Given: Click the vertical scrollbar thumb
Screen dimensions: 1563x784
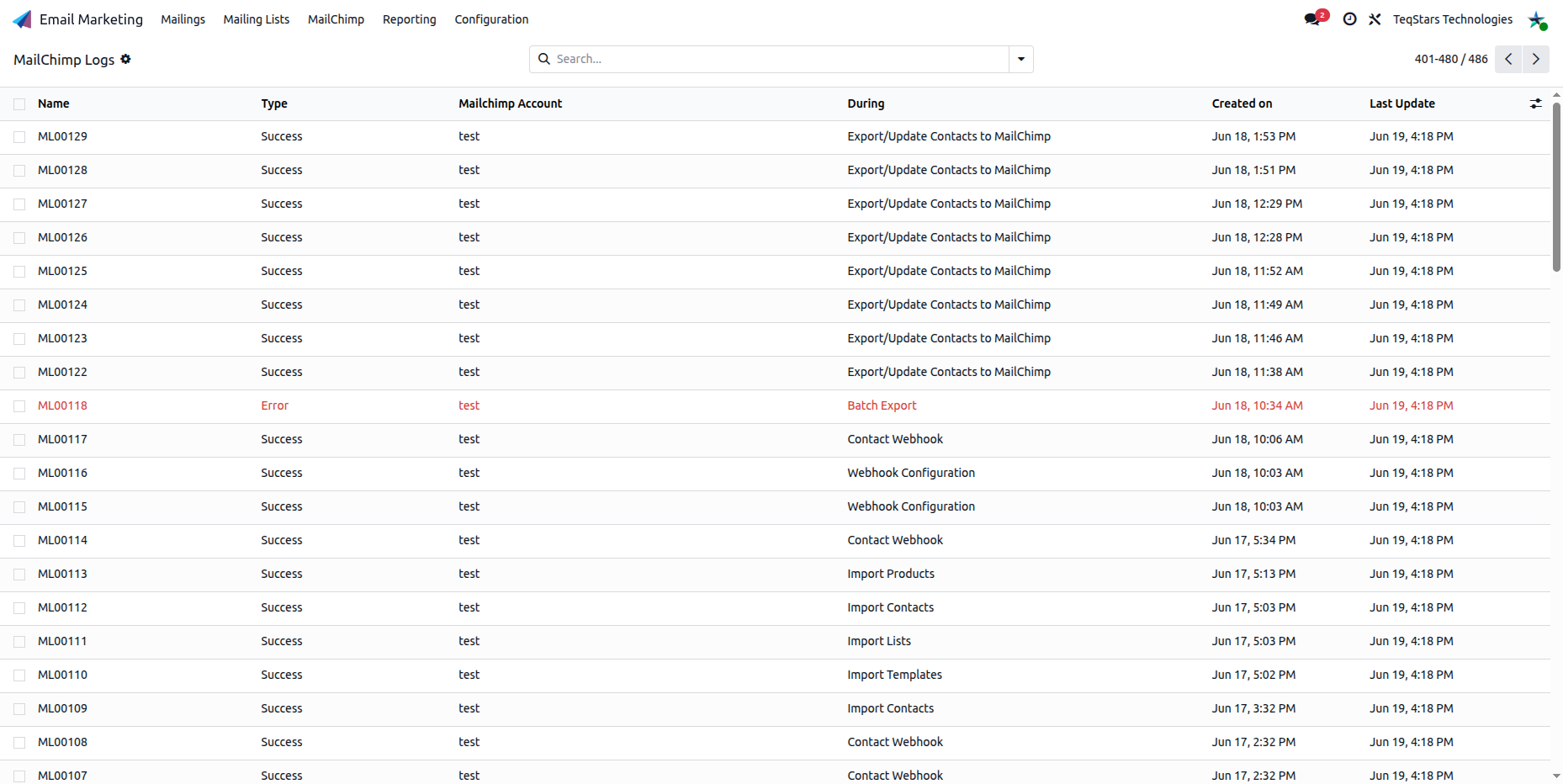Looking at the screenshot, I should [1556, 187].
